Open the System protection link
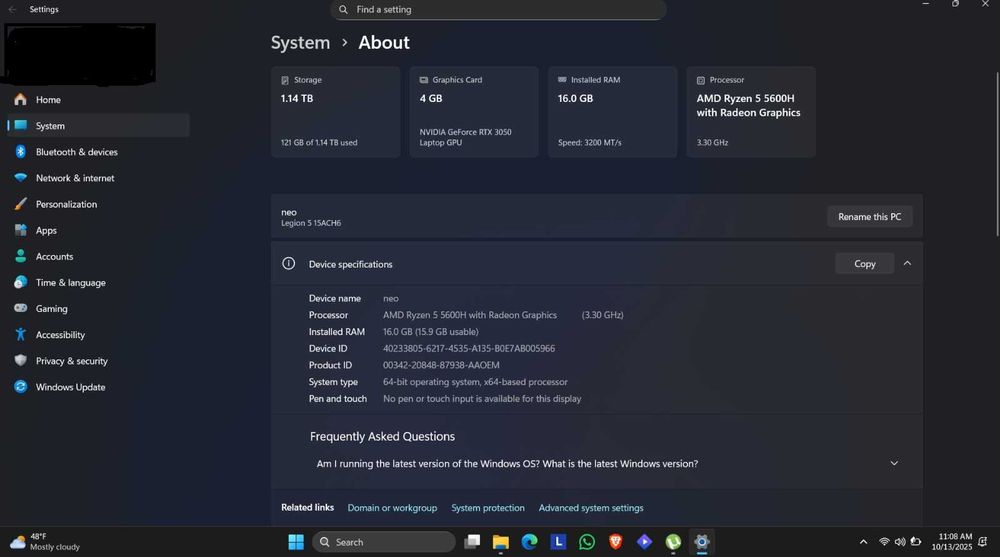Viewport: 1000px width, 557px height. click(488, 508)
